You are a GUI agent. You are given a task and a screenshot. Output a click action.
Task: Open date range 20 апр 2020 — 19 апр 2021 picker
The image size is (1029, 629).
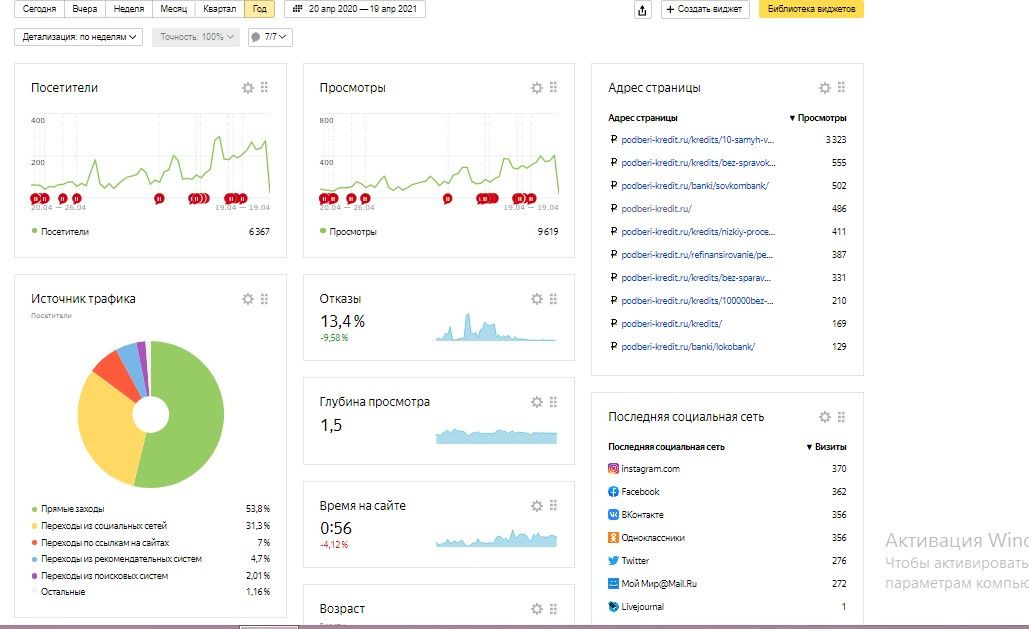355,9
